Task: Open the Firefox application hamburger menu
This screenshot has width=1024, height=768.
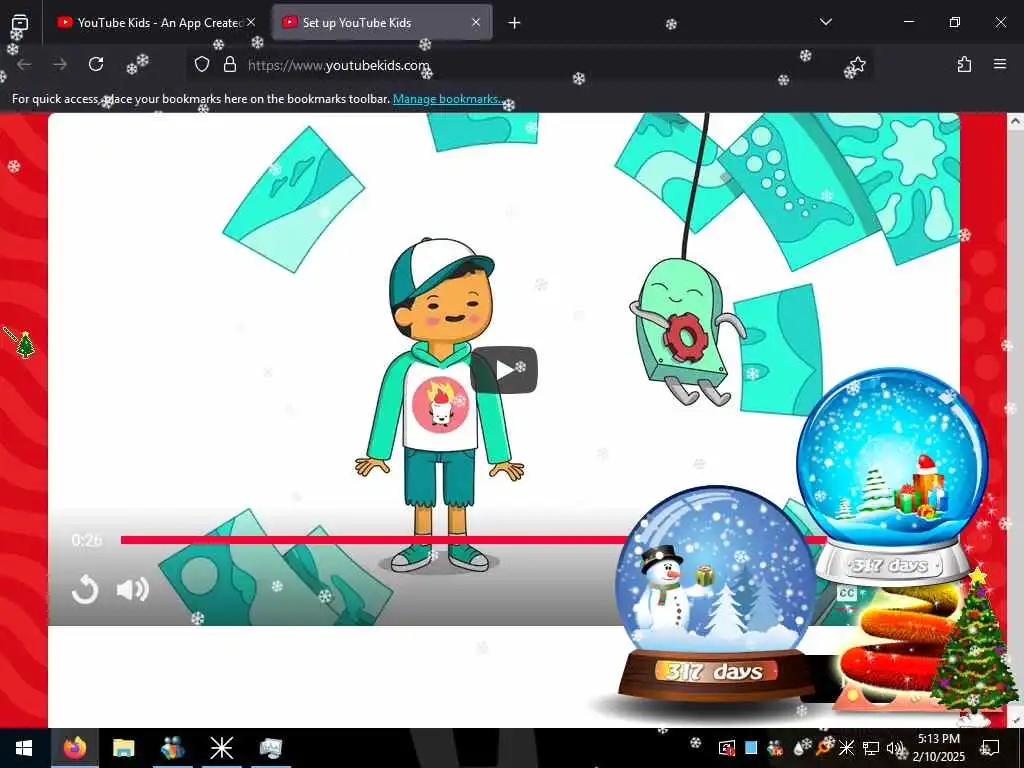Action: tap(1000, 64)
